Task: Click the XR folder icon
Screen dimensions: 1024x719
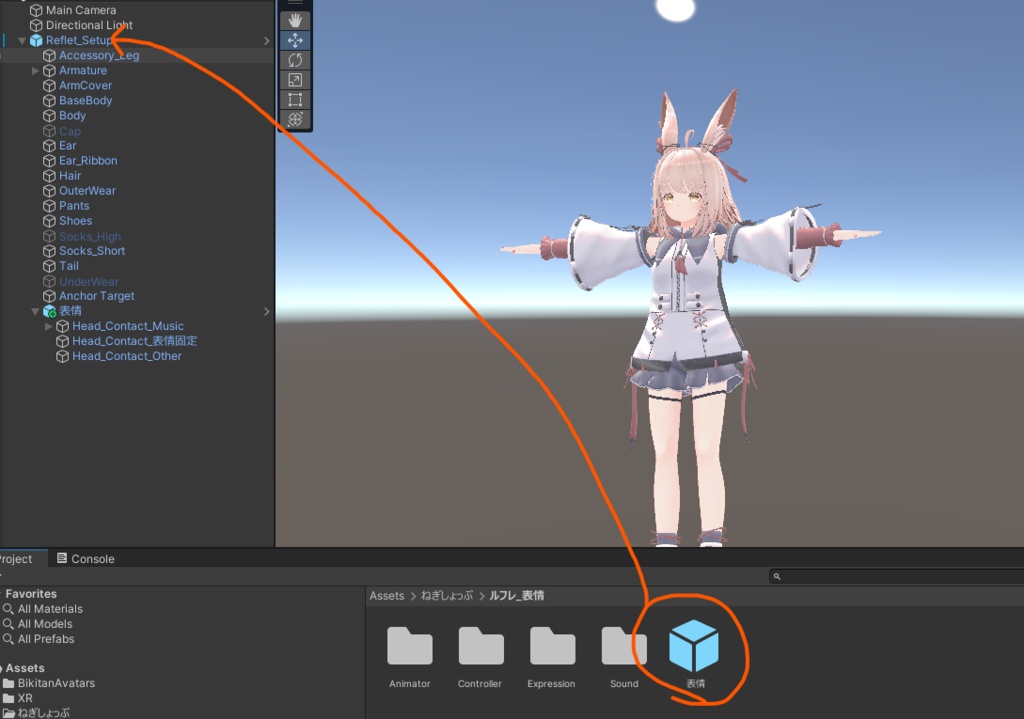Action: 8,698
